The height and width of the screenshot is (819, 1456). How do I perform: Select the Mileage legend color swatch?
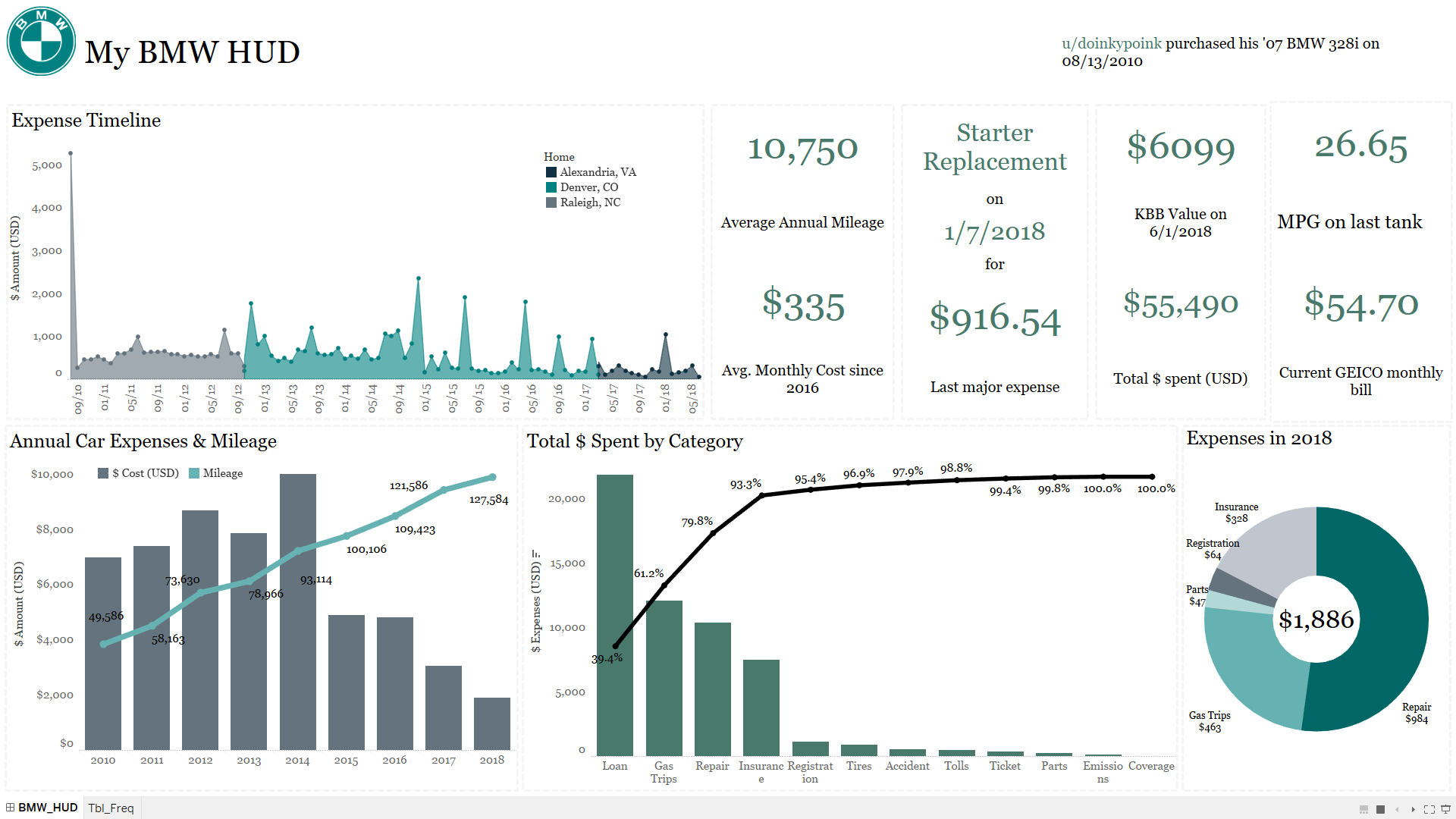point(194,473)
